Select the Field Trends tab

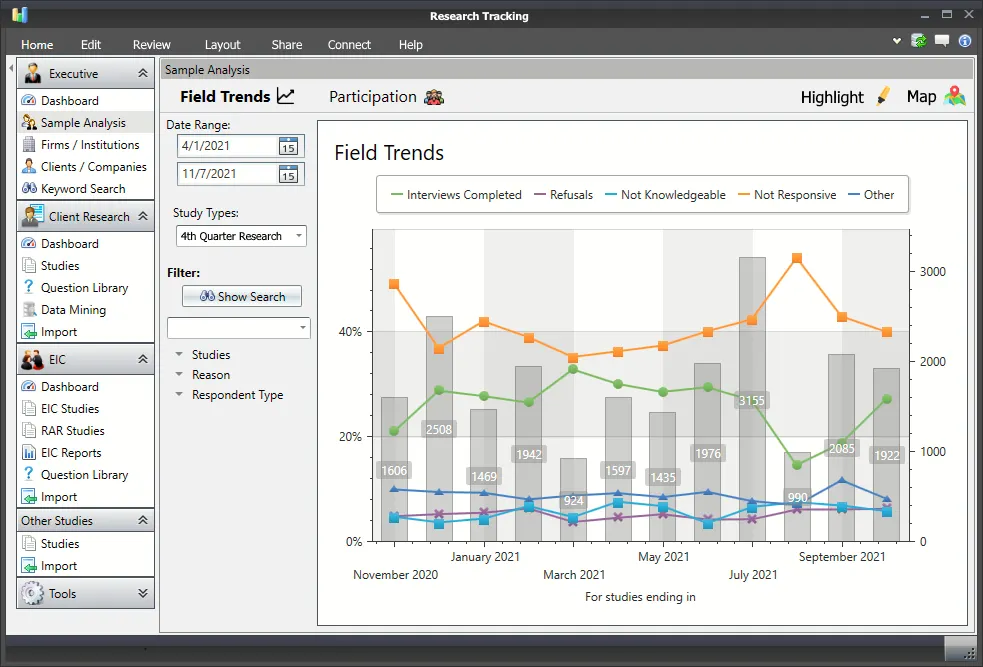pos(237,97)
